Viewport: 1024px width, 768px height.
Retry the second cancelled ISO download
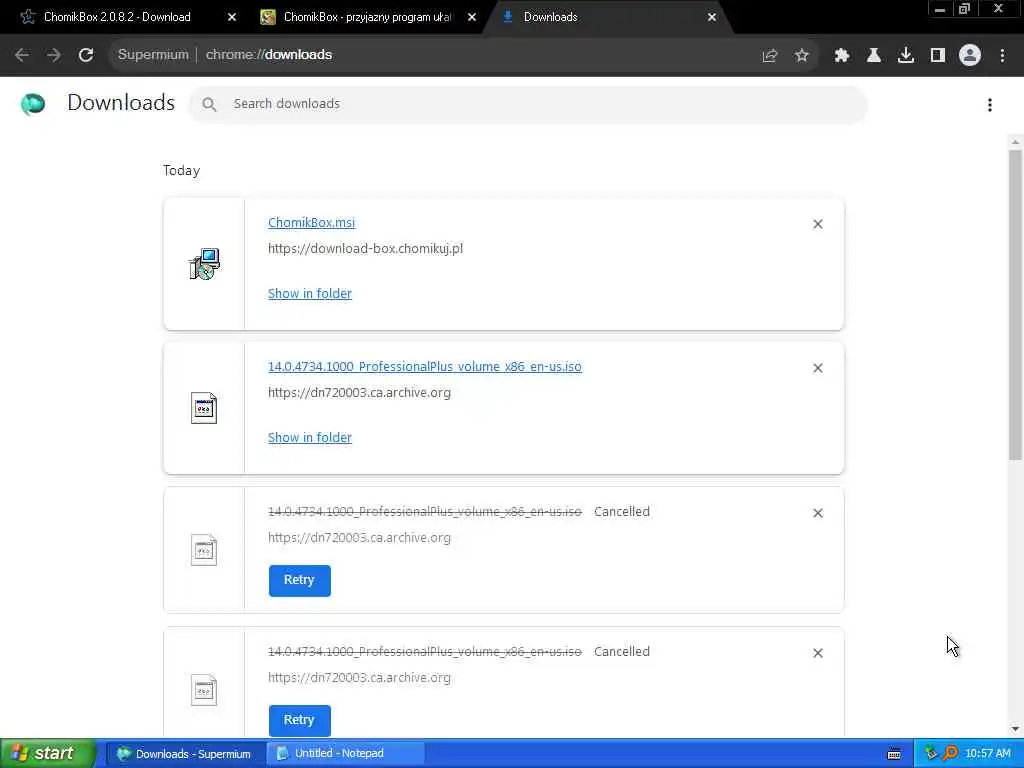tap(299, 720)
